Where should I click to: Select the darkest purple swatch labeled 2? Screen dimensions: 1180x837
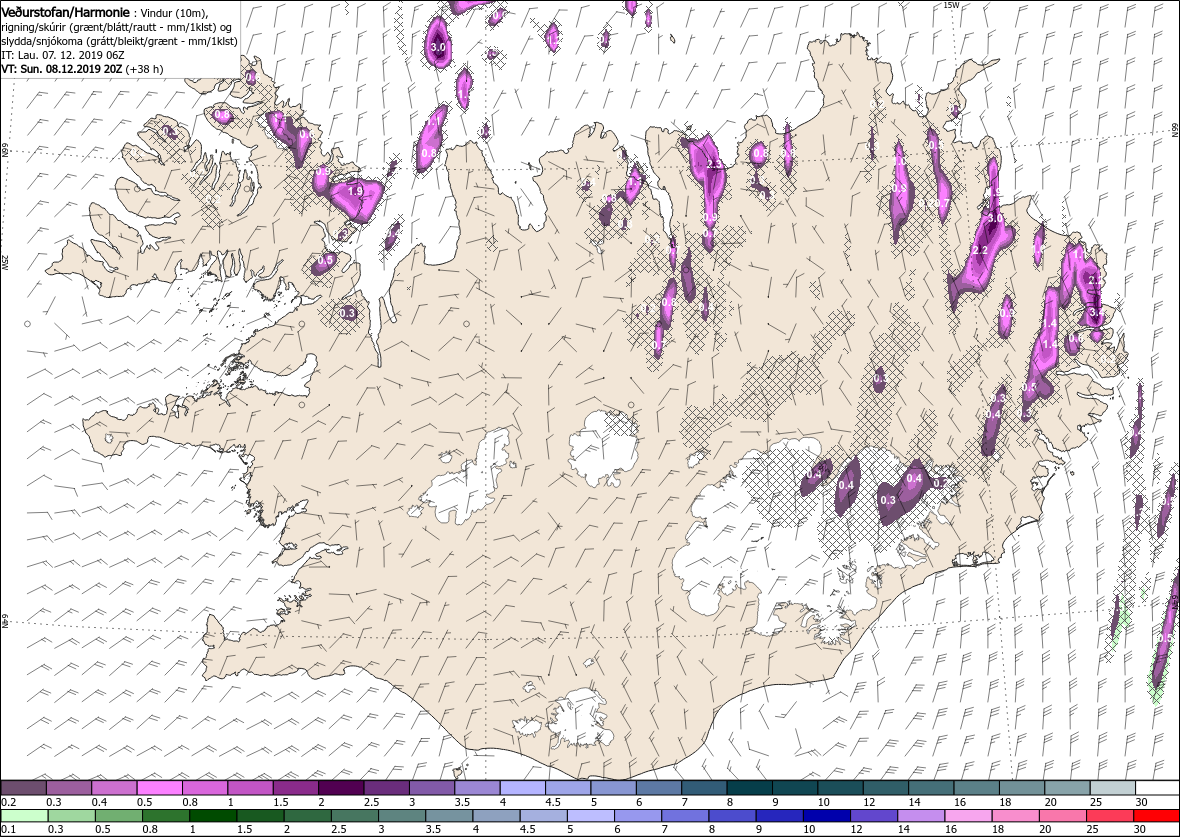click(341, 788)
